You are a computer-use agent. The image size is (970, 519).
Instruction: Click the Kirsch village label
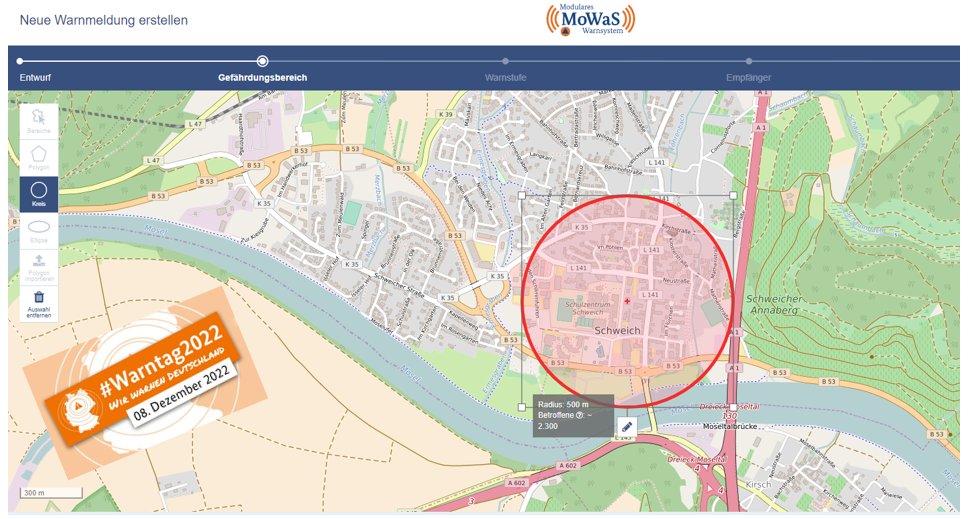point(758,484)
